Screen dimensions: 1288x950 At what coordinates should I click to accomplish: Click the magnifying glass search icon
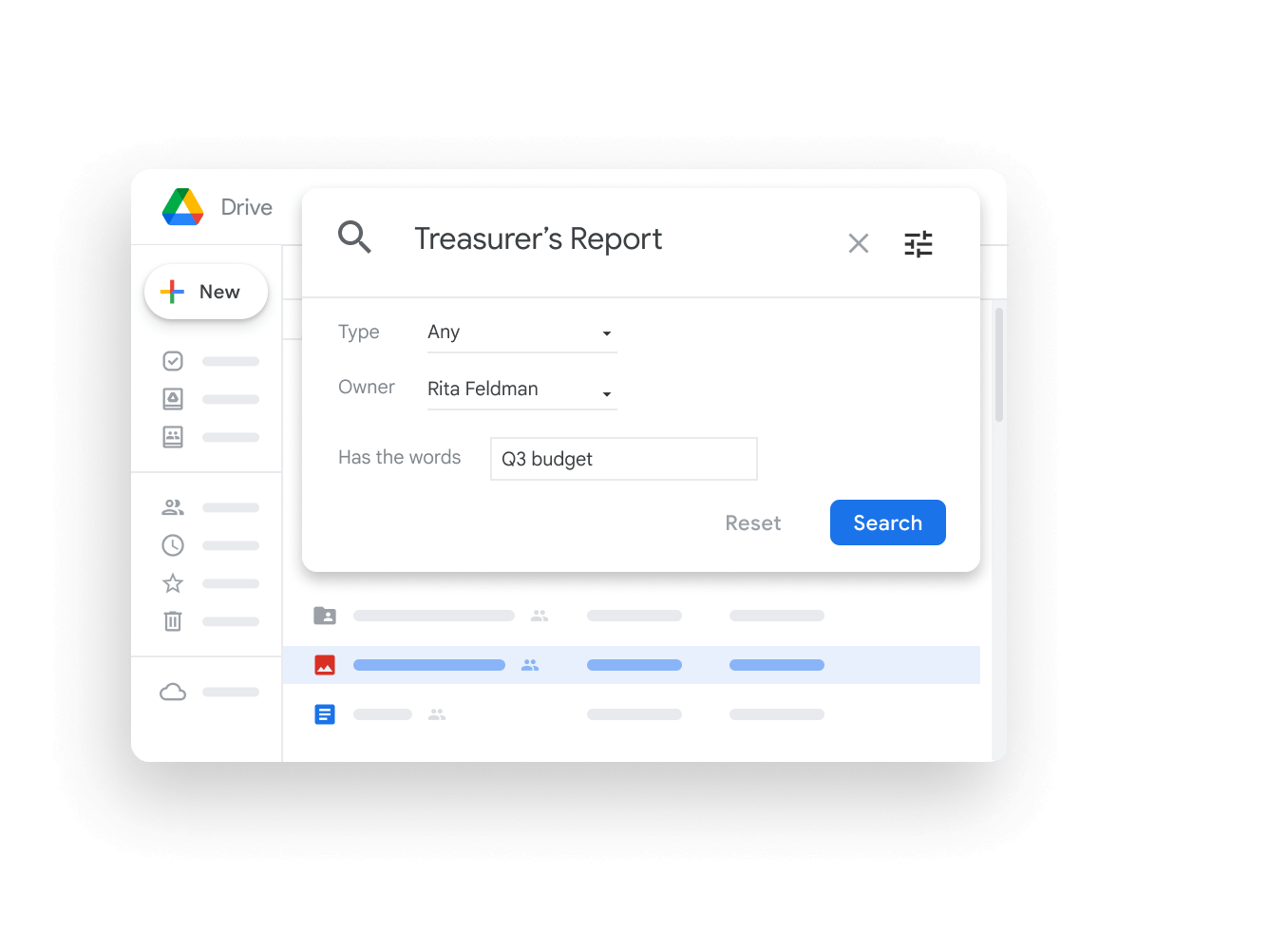[354, 237]
